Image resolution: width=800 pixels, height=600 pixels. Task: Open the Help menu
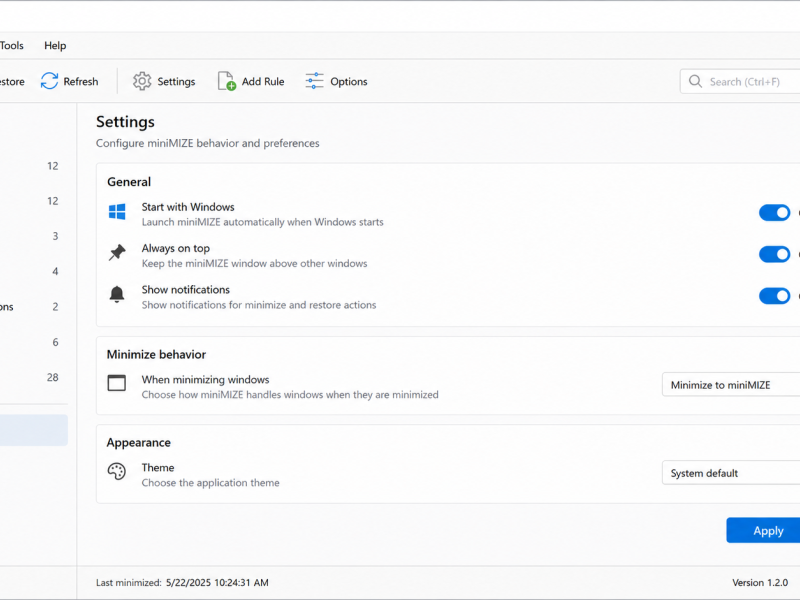tap(55, 45)
